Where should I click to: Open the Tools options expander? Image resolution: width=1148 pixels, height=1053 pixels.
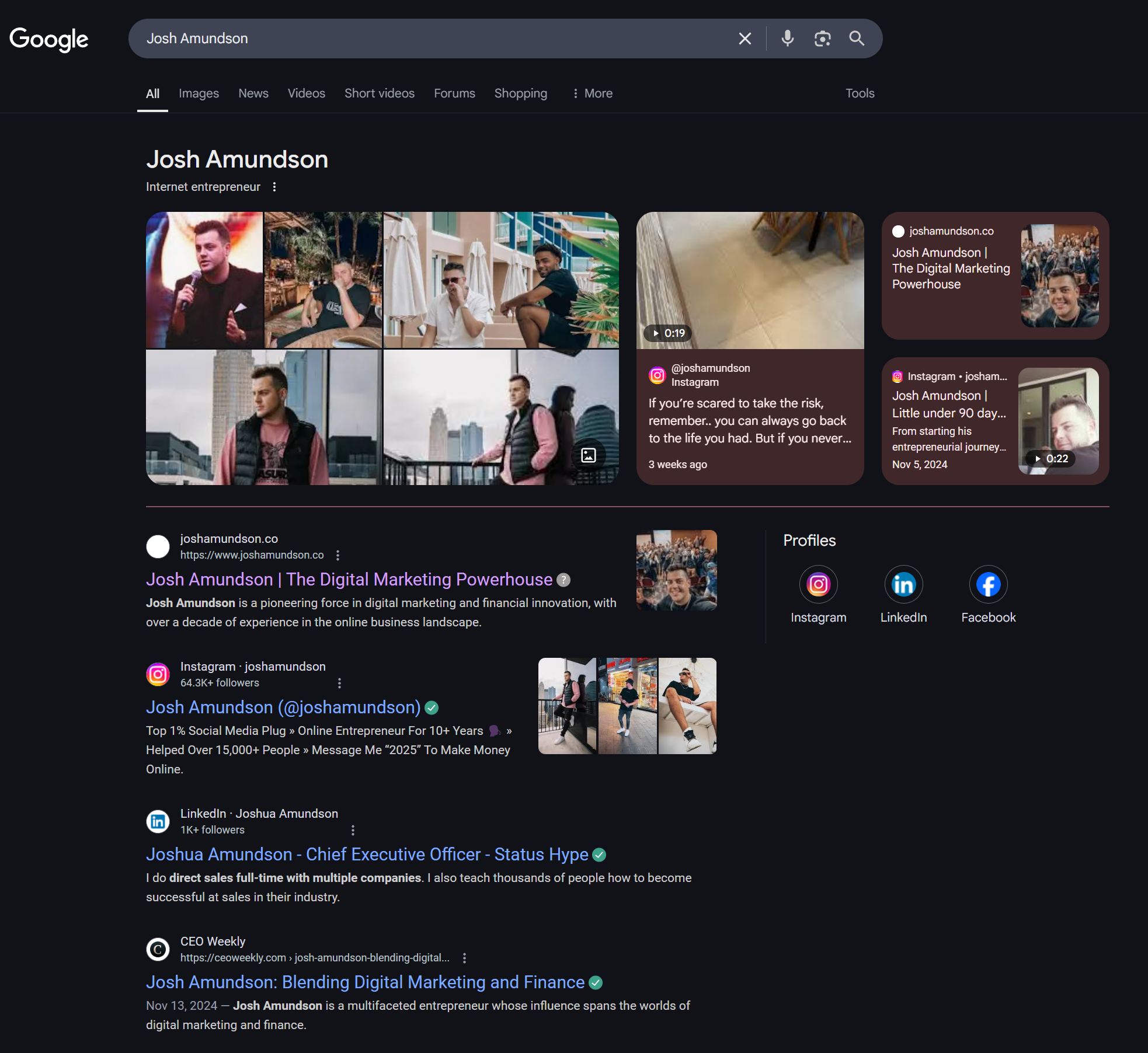pyautogui.click(x=860, y=93)
